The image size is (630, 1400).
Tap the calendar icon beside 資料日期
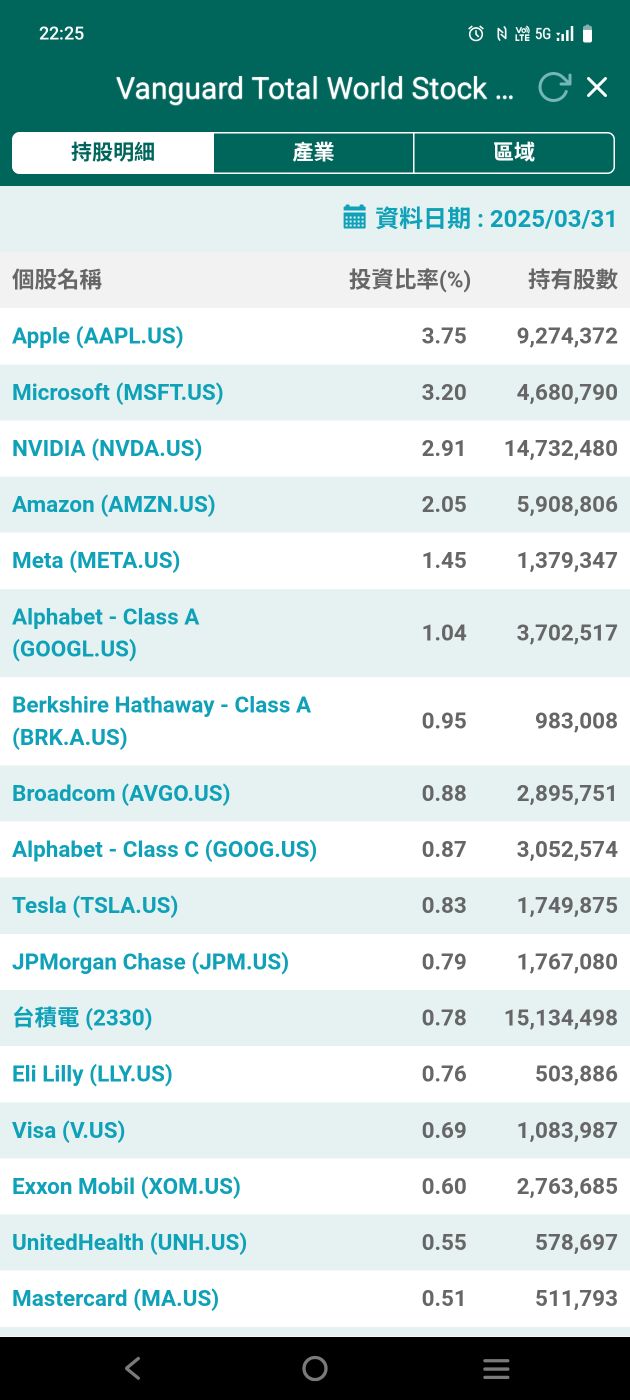point(355,217)
